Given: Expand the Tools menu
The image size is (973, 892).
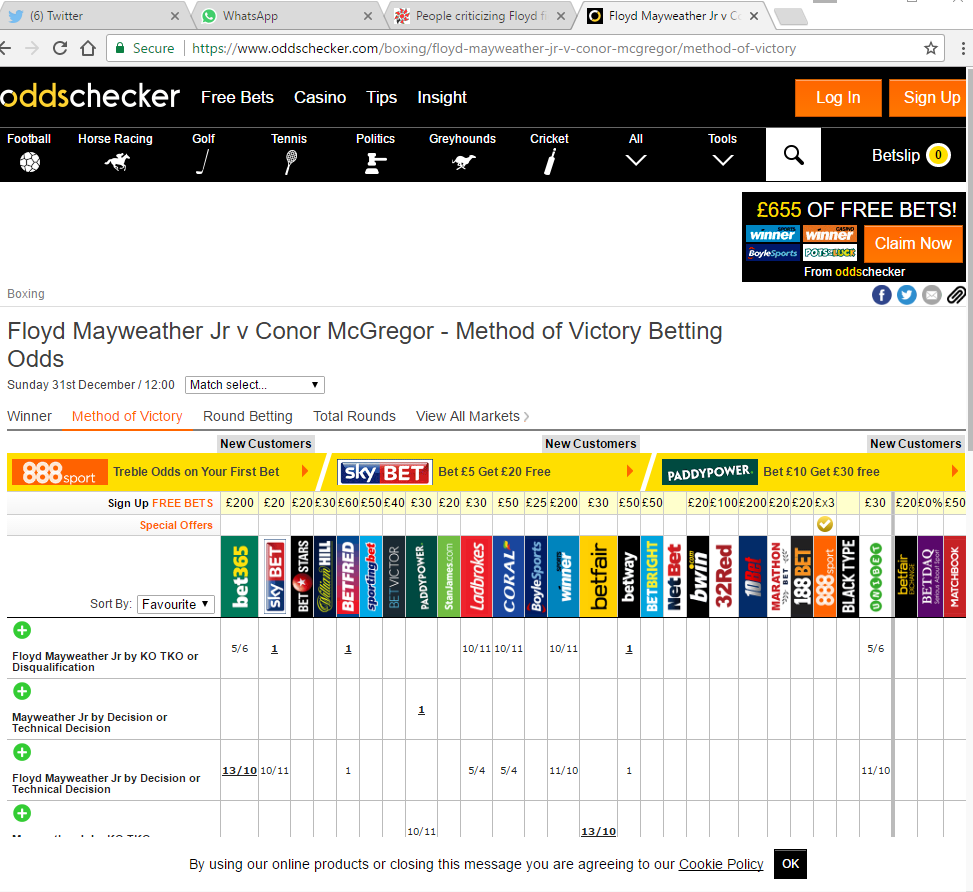Looking at the screenshot, I should pos(722,150).
